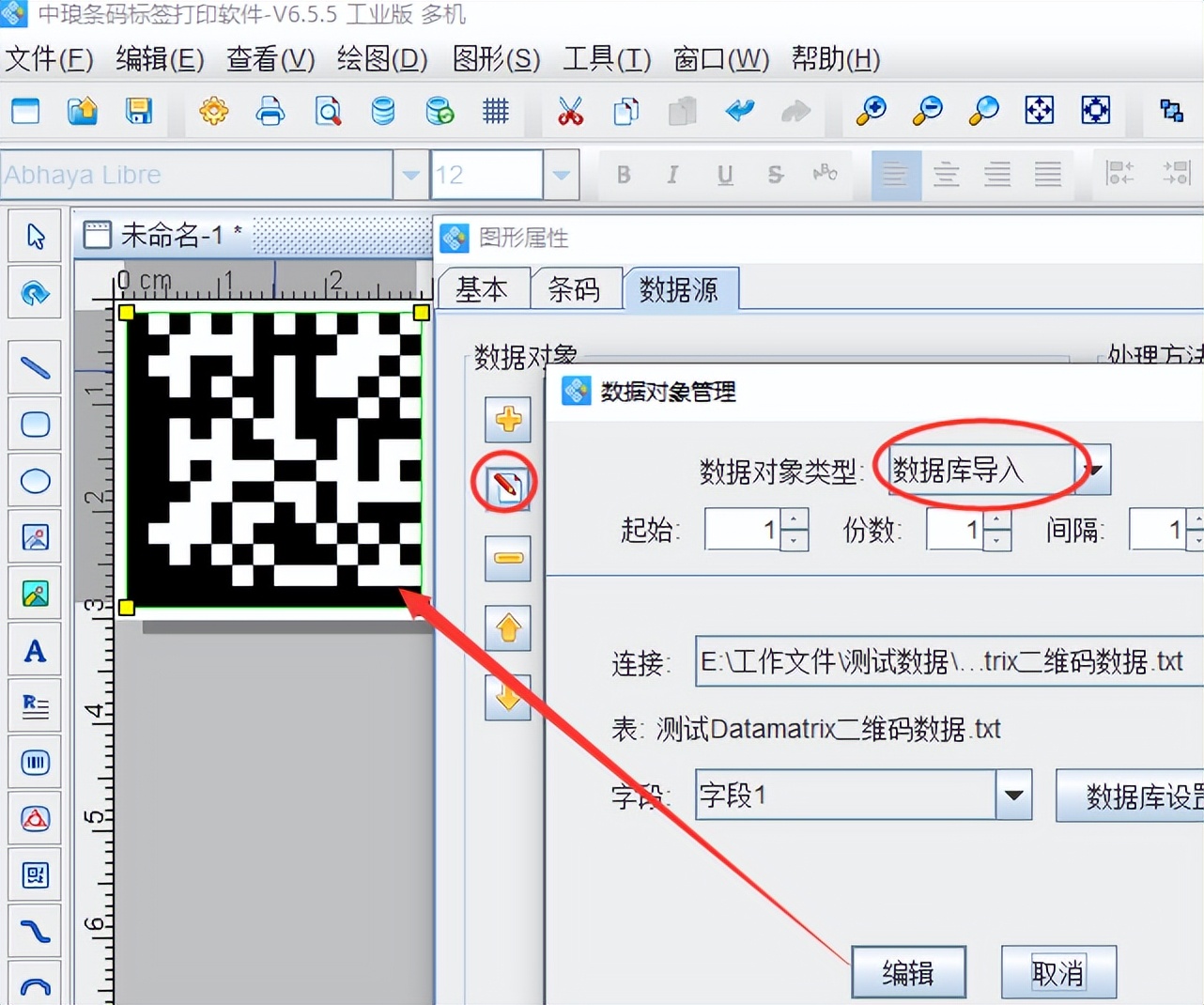Toggle Italic formatting
The width and height of the screenshot is (1204, 1005).
click(672, 175)
